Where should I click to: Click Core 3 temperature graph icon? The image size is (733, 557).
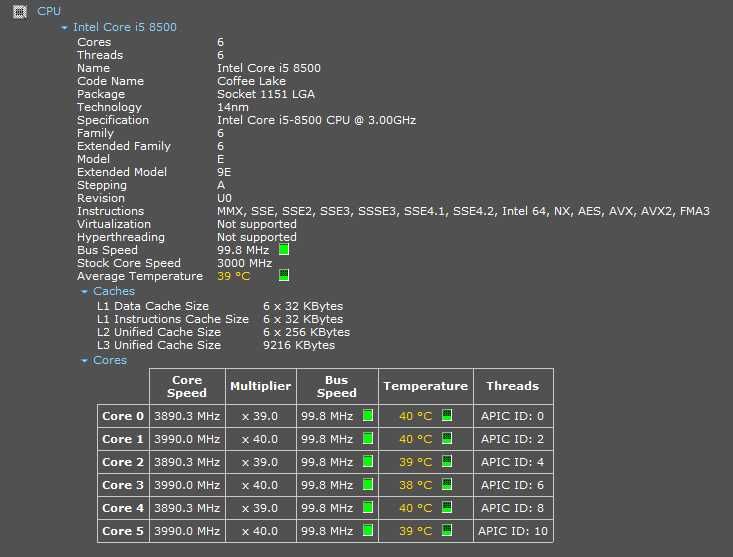(x=447, y=485)
